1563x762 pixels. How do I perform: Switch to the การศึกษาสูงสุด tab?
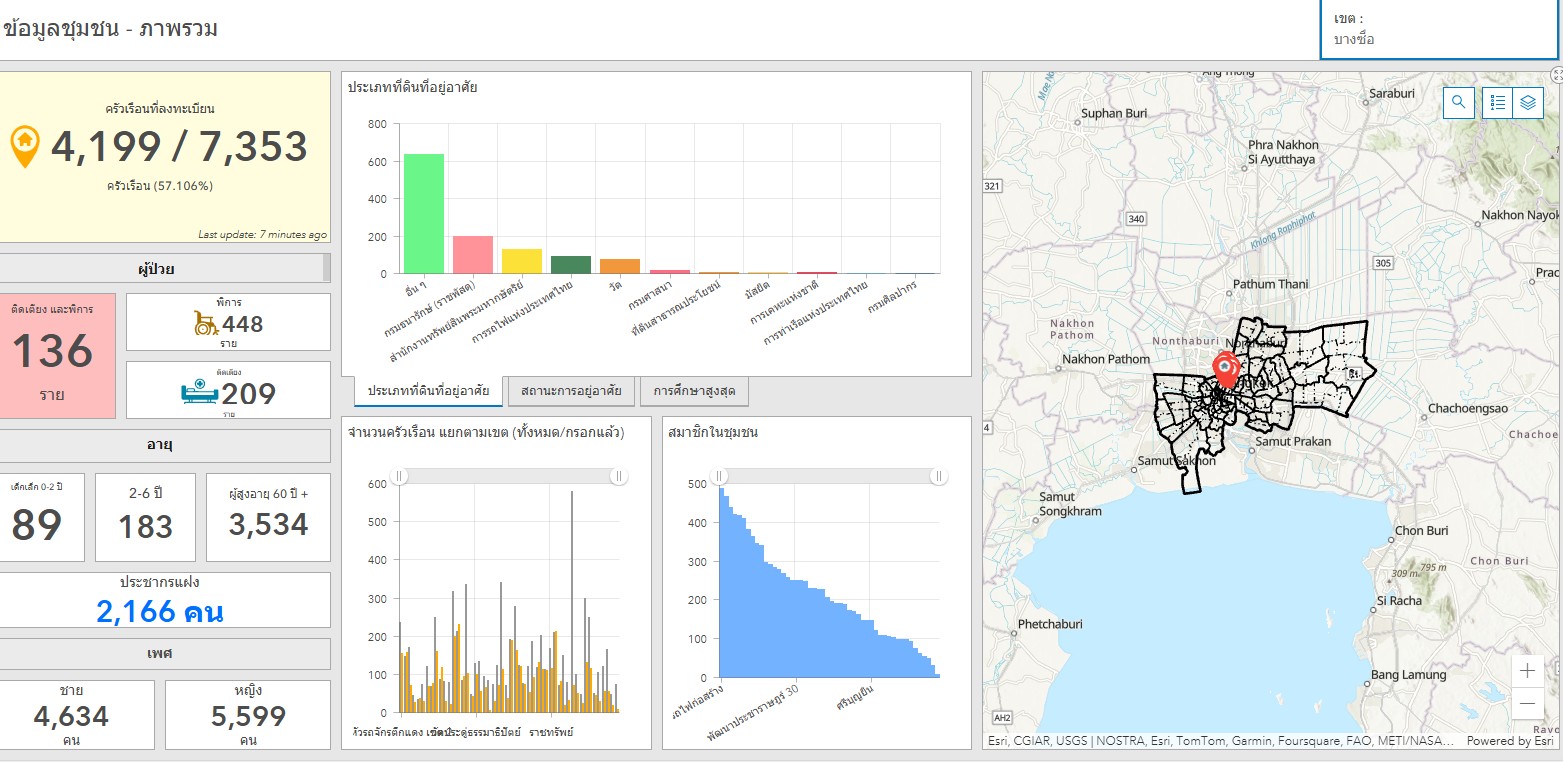pyautogui.click(x=693, y=391)
